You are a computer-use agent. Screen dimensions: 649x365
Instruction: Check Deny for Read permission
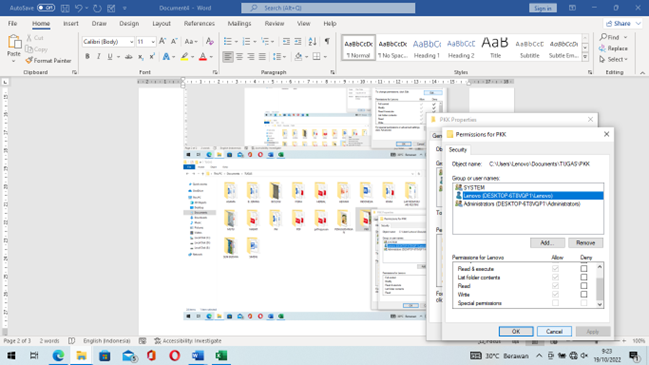pyautogui.click(x=584, y=286)
